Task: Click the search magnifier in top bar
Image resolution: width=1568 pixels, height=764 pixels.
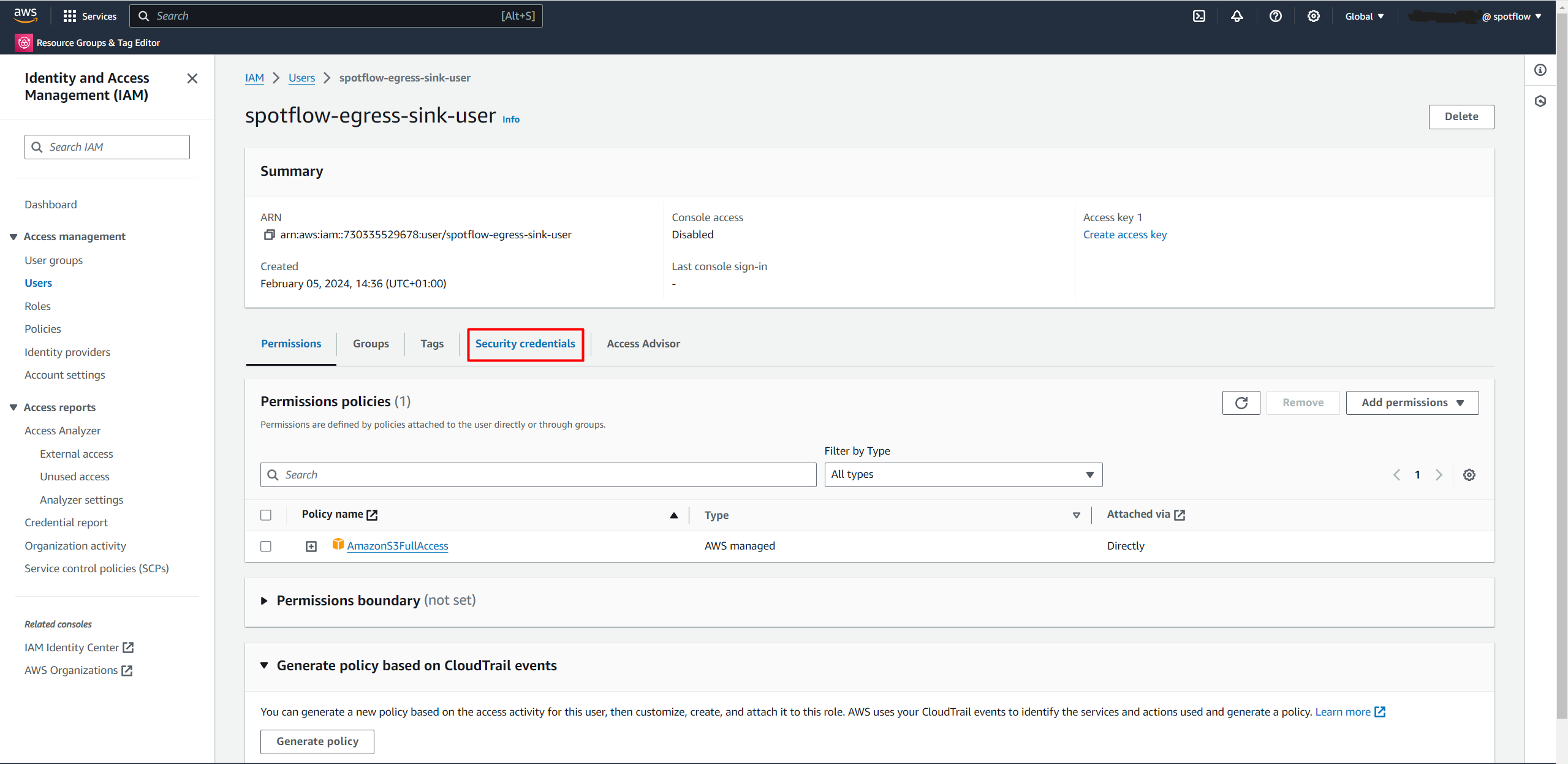Action: click(x=143, y=16)
